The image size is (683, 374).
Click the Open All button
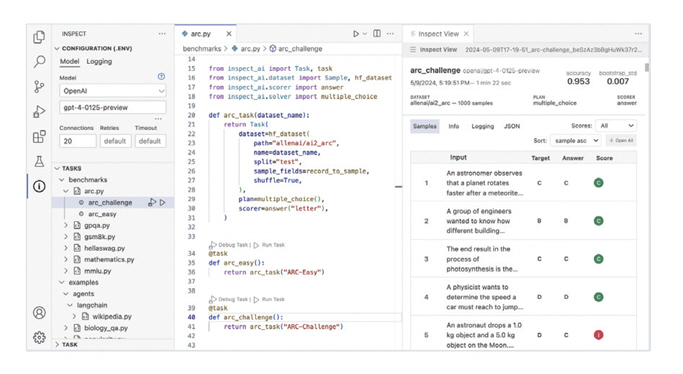[622, 141]
